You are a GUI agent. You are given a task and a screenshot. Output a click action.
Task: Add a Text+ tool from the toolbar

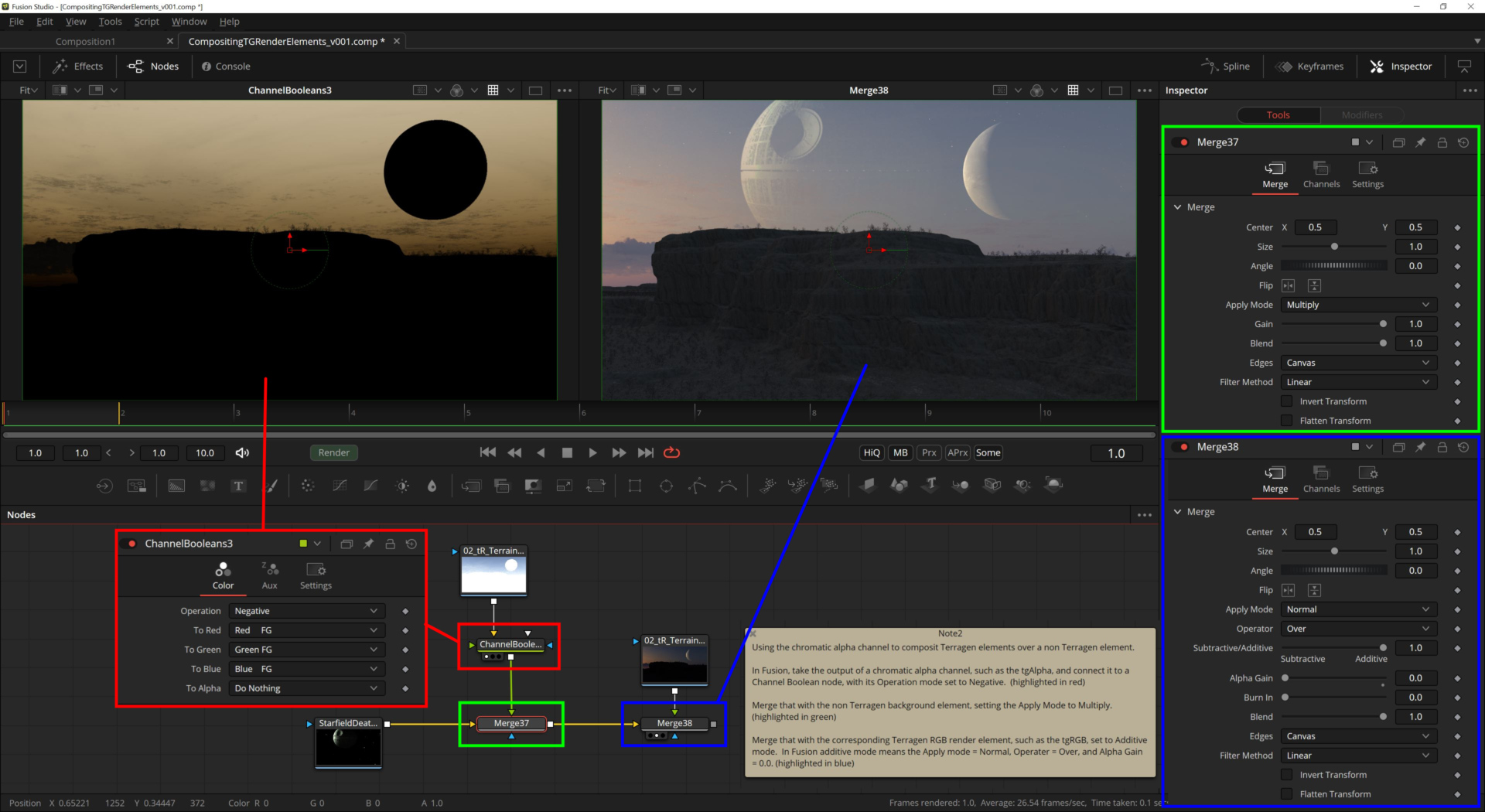point(238,486)
